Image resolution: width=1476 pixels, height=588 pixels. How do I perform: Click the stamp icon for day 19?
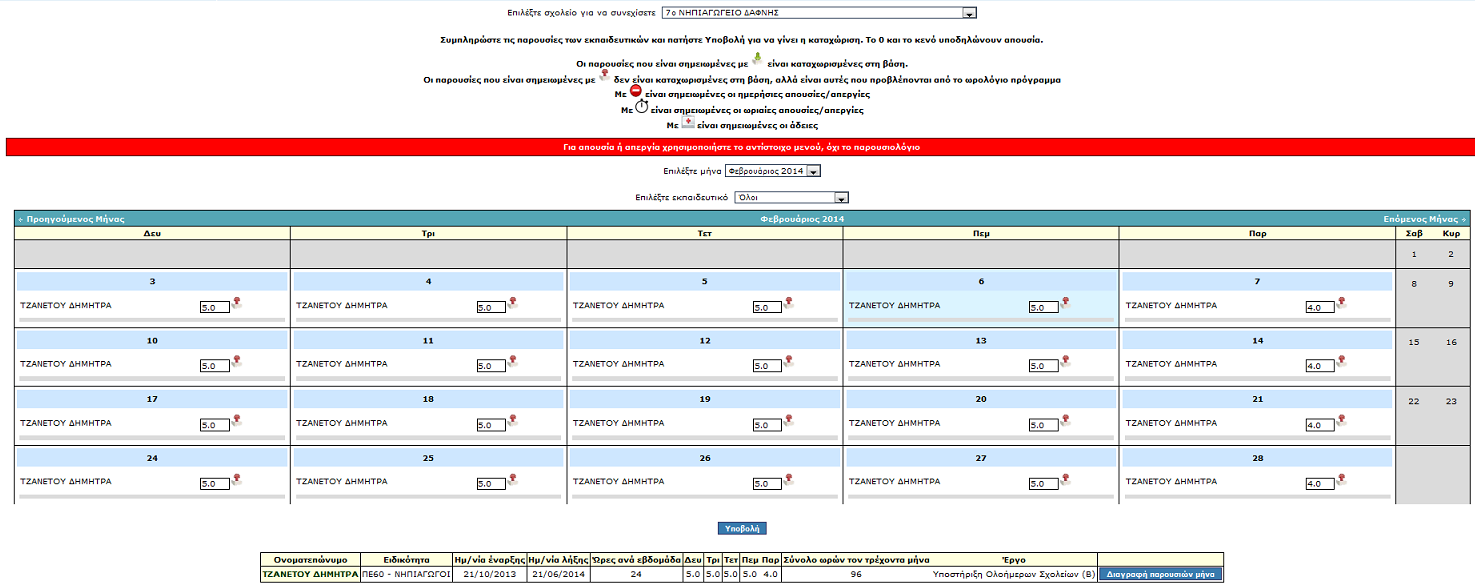coord(790,421)
